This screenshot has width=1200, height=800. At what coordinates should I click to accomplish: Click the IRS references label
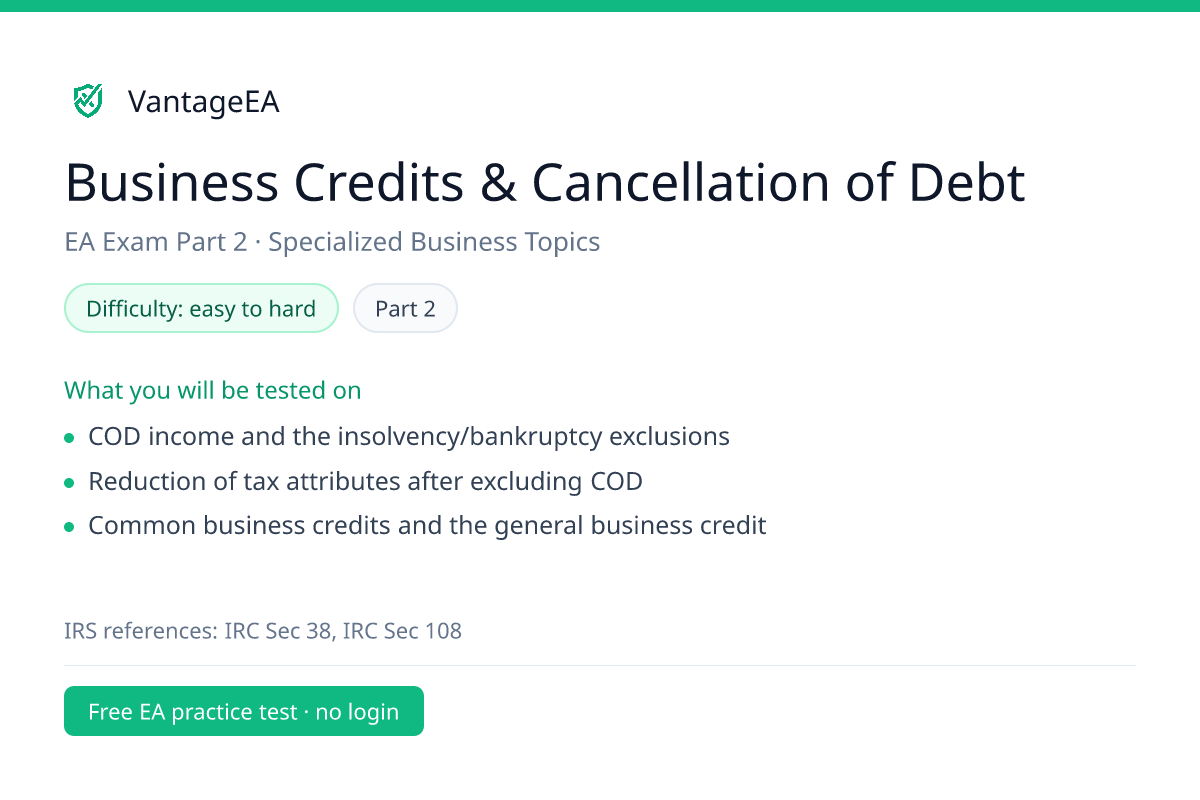point(142,631)
